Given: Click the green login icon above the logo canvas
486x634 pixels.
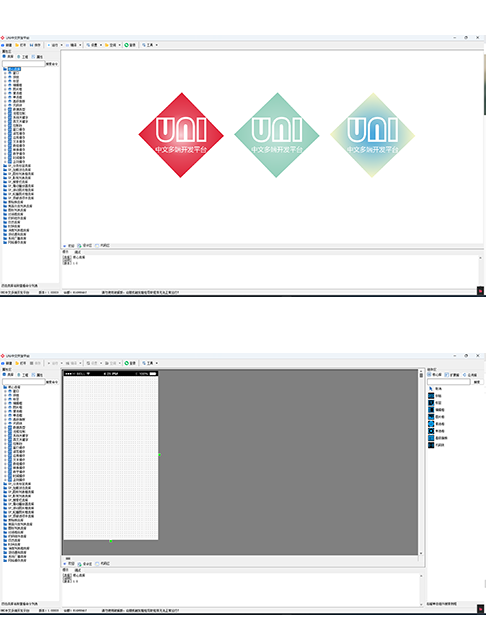Looking at the screenshot, I should tap(127, 45).
